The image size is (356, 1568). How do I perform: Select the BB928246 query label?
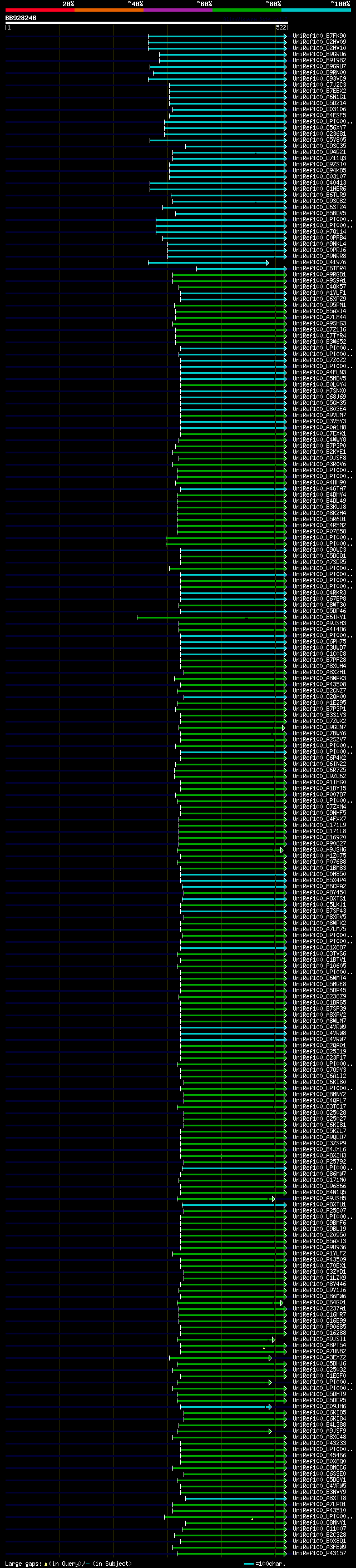click(x=21, y=18)
